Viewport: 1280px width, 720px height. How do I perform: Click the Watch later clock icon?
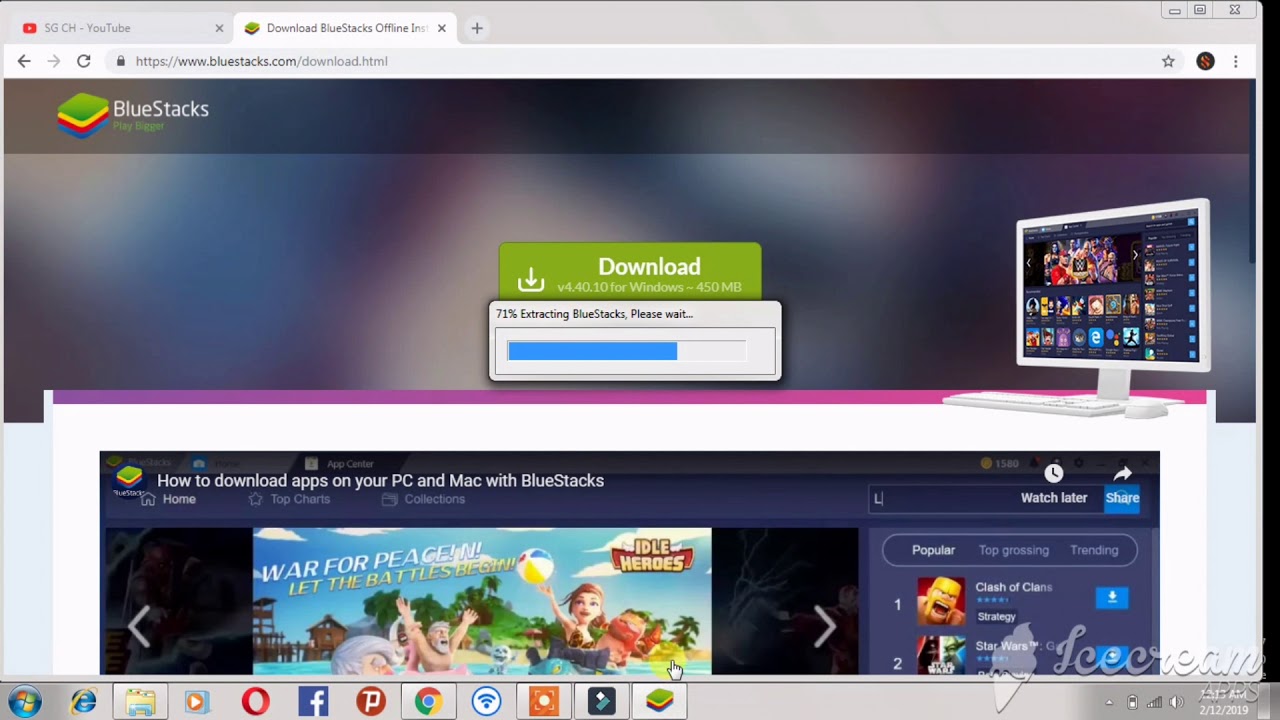[1053, 473]
